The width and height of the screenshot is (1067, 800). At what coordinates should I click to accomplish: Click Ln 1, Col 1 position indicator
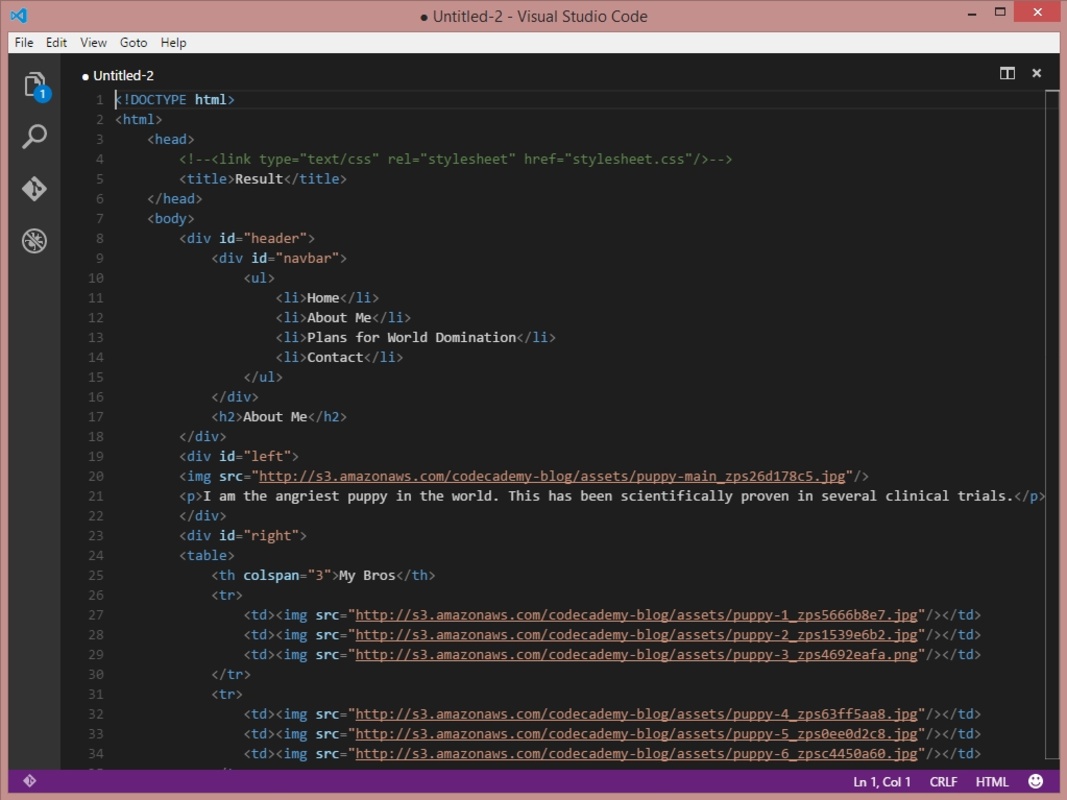(x=882, y=782)
